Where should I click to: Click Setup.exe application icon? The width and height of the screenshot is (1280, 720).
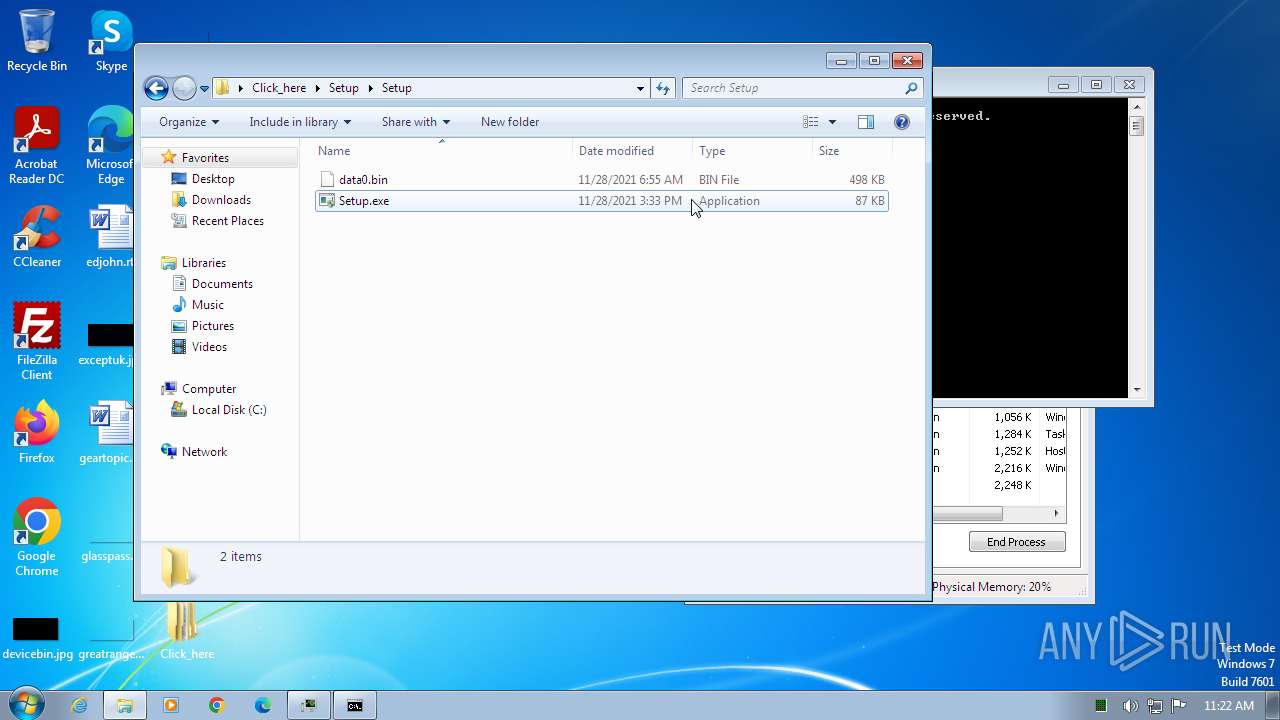327,201
